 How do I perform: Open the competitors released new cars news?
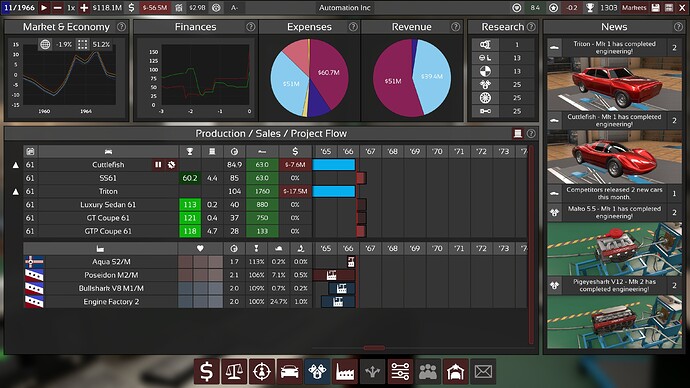coord(614,193)
